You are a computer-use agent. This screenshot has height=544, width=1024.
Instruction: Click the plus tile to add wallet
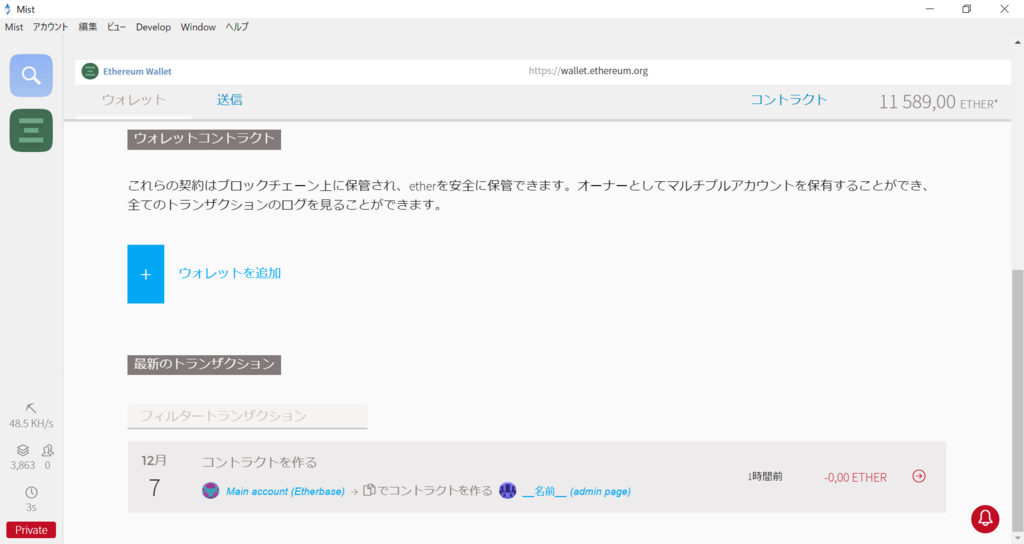pos(146,274)
